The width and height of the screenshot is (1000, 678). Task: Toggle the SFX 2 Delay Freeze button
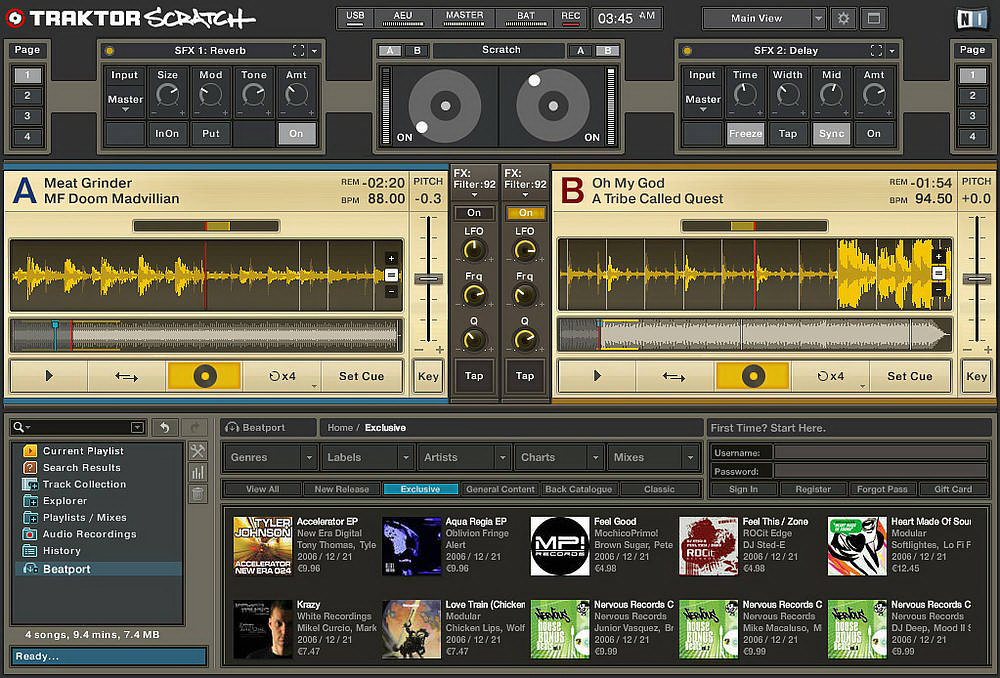(745, 133)
